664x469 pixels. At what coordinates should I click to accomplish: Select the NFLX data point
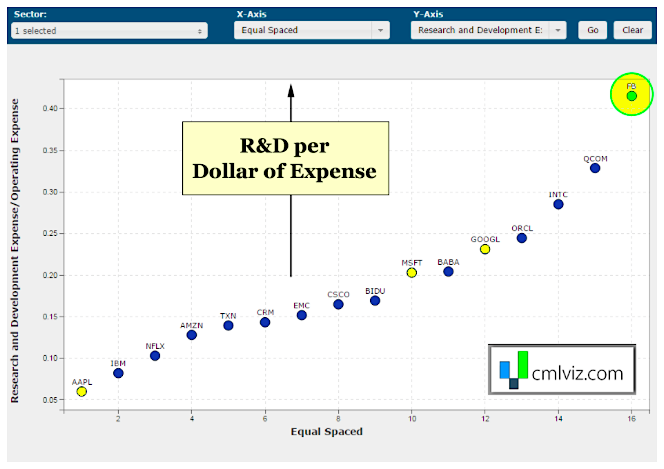[x=155, y=356]
